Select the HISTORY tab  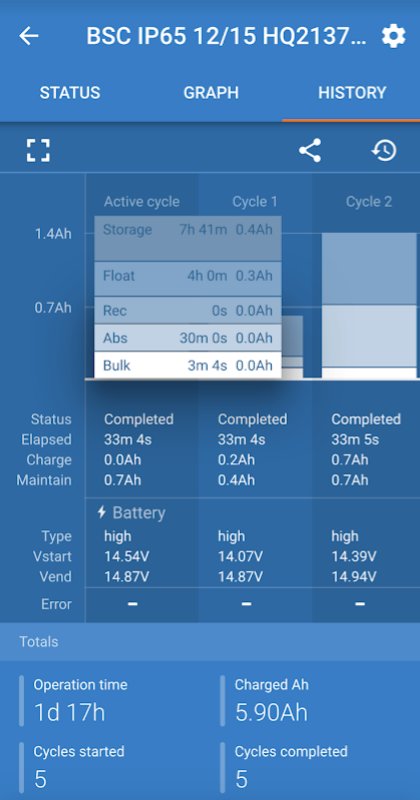(352, 93)
